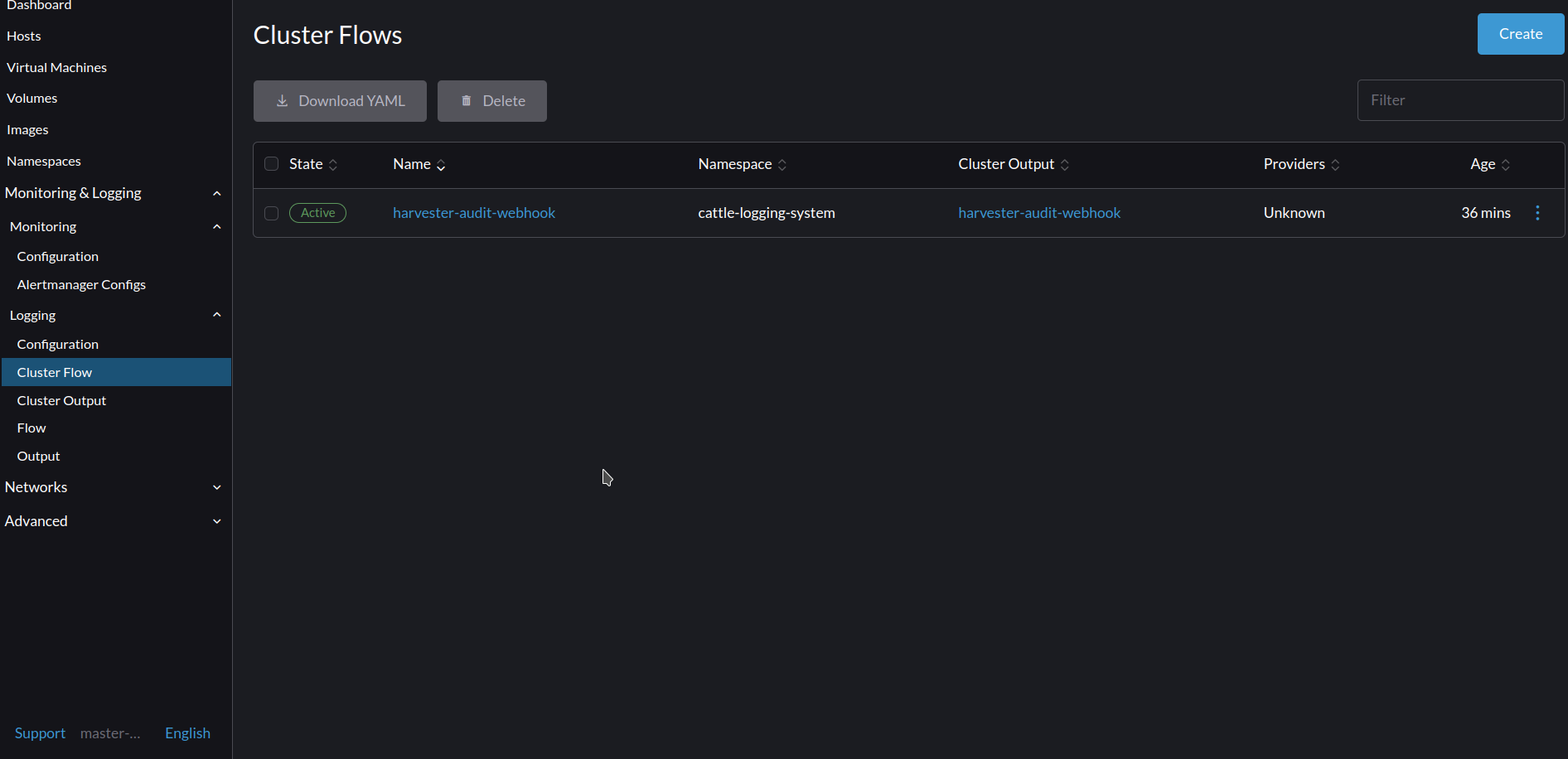Open Cluster Output from the Logging sidebar menu
The height and width of the screenshot is (759, 1568).
[x=61, y=400]
